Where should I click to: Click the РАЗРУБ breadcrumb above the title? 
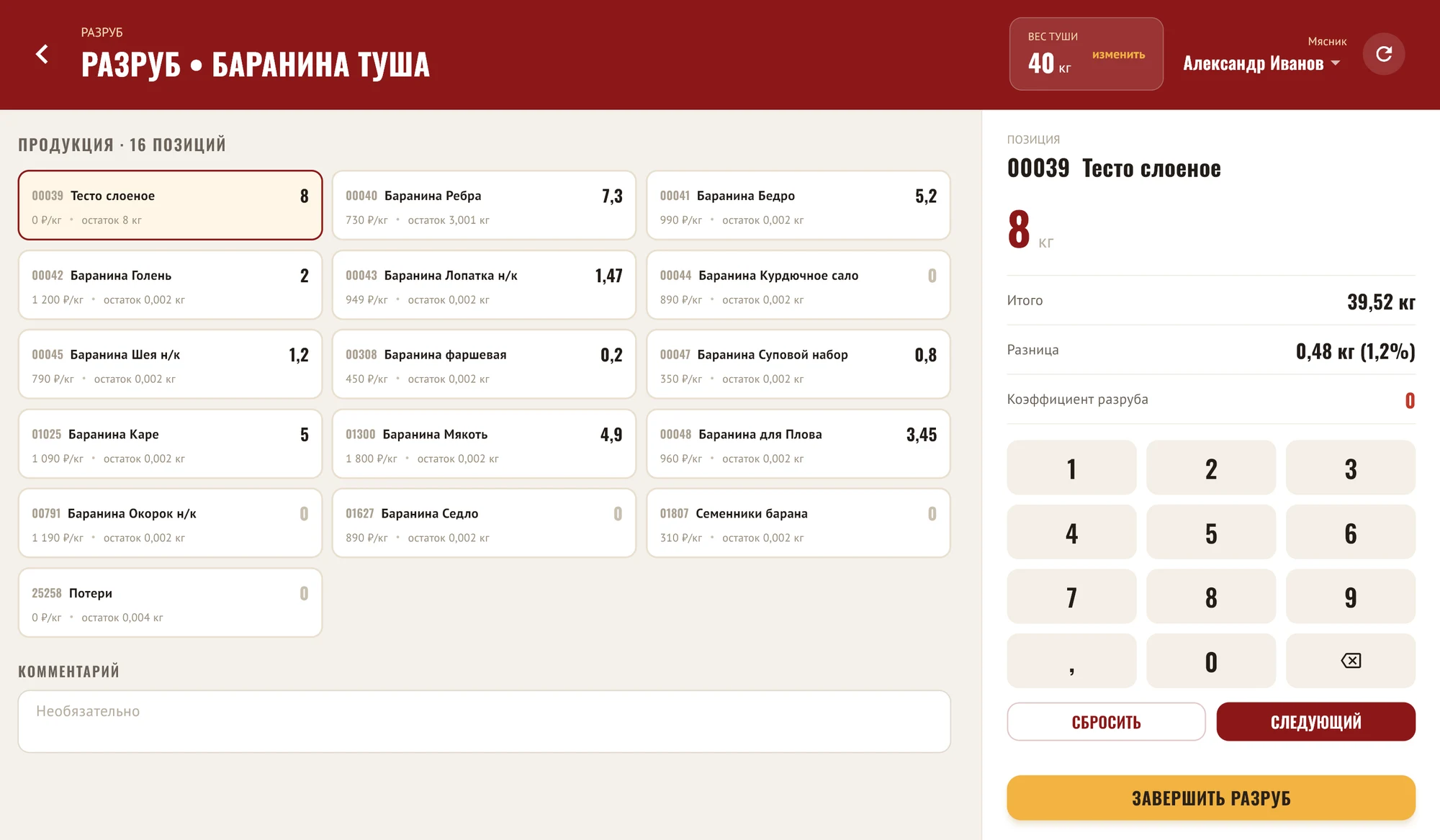[x=102, y=32]
